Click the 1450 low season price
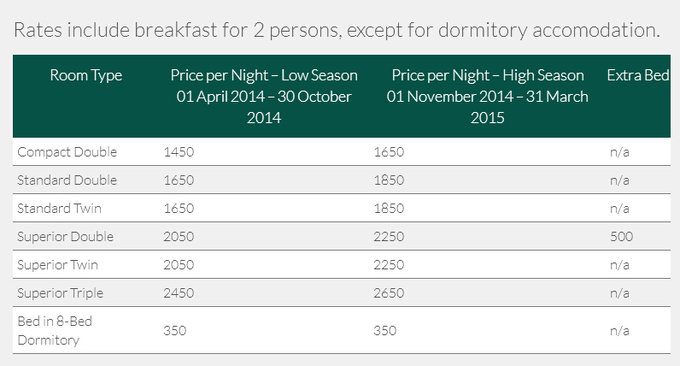The width and height of the screenshot is (680, 366). tap(179, 152)
